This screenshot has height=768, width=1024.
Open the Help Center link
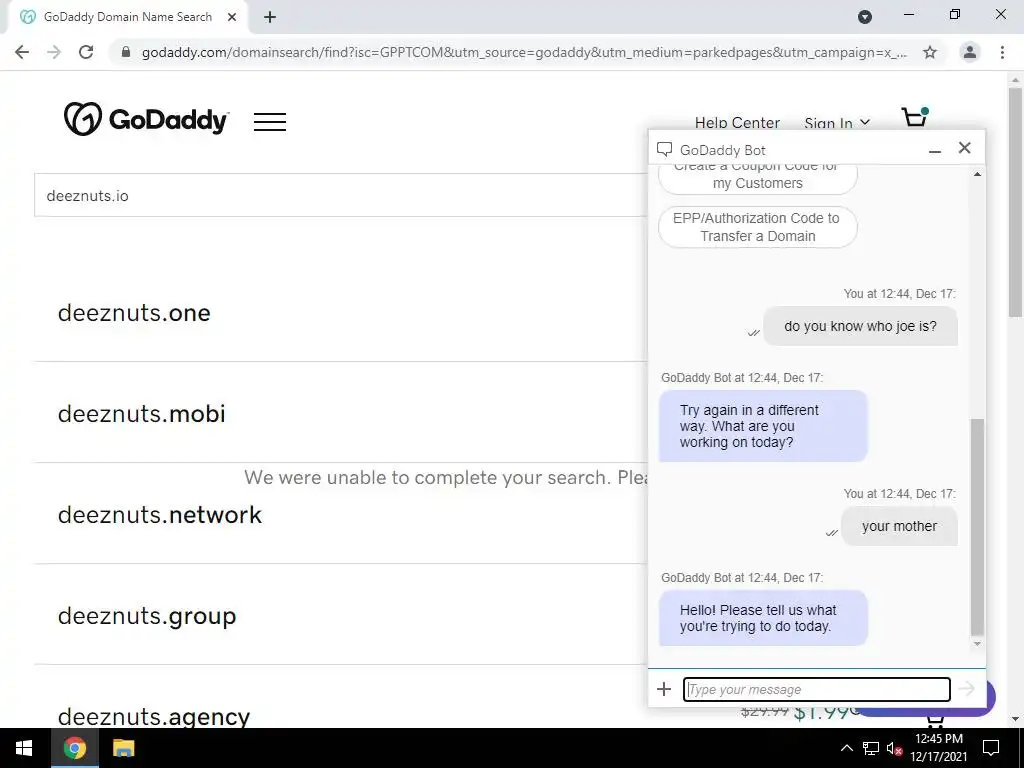(737, 123)
